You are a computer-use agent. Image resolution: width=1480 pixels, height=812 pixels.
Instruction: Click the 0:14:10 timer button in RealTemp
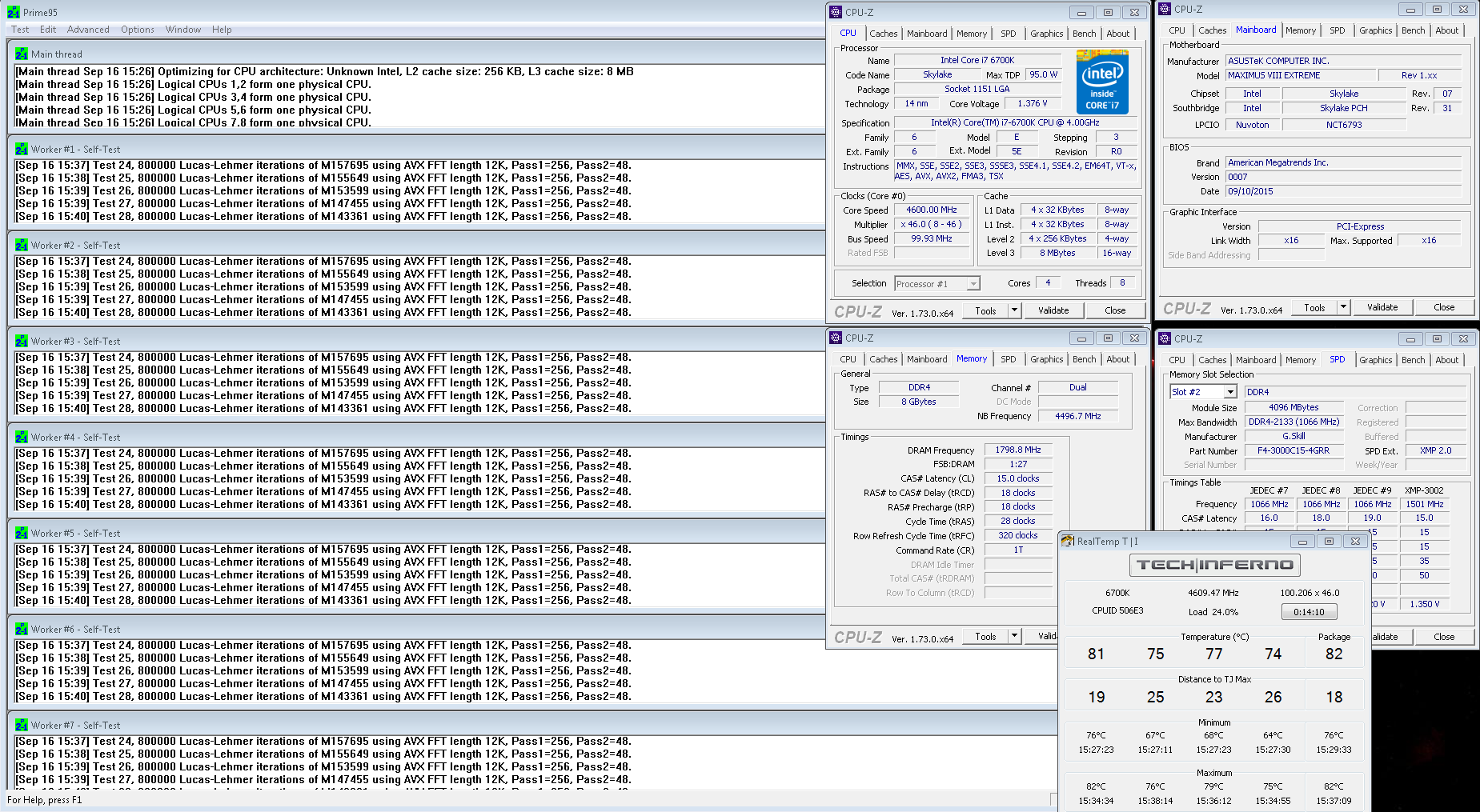pyautogui.click(x=1309, y=612)
